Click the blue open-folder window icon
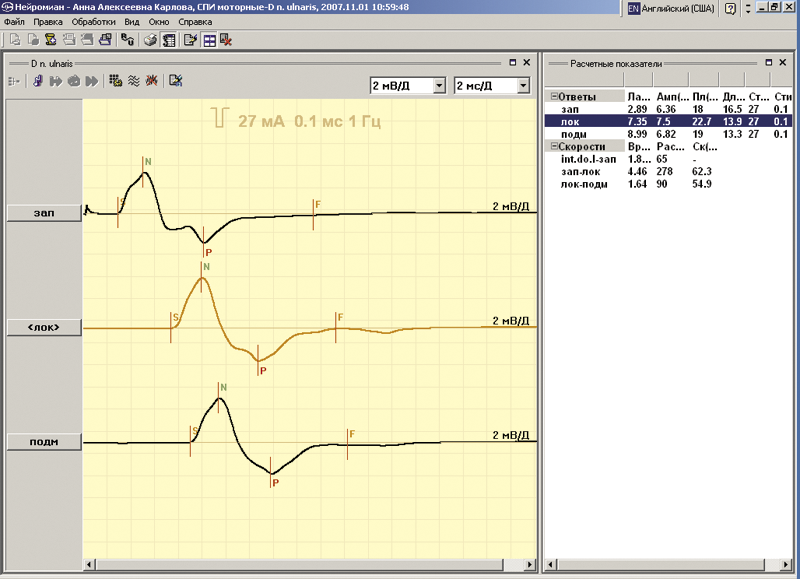Viewport: 800px width, 579px height. (106, 40)
